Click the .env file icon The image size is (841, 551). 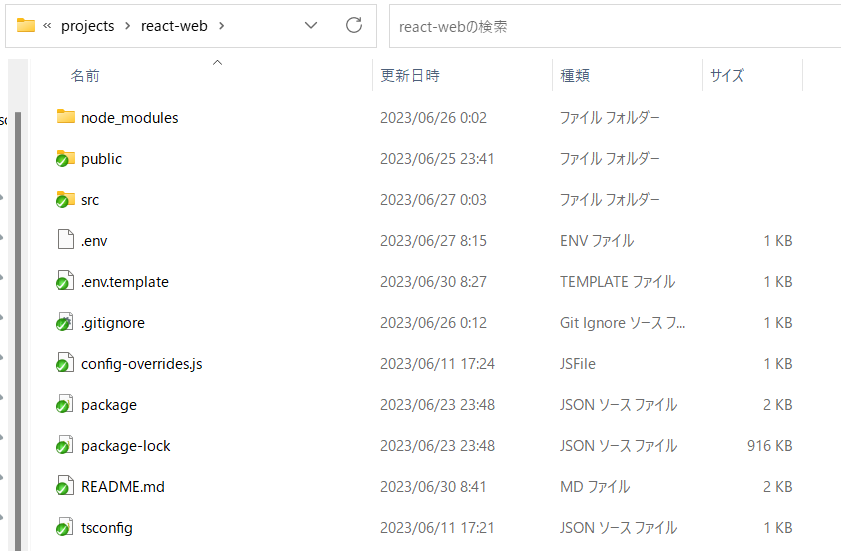65,240
